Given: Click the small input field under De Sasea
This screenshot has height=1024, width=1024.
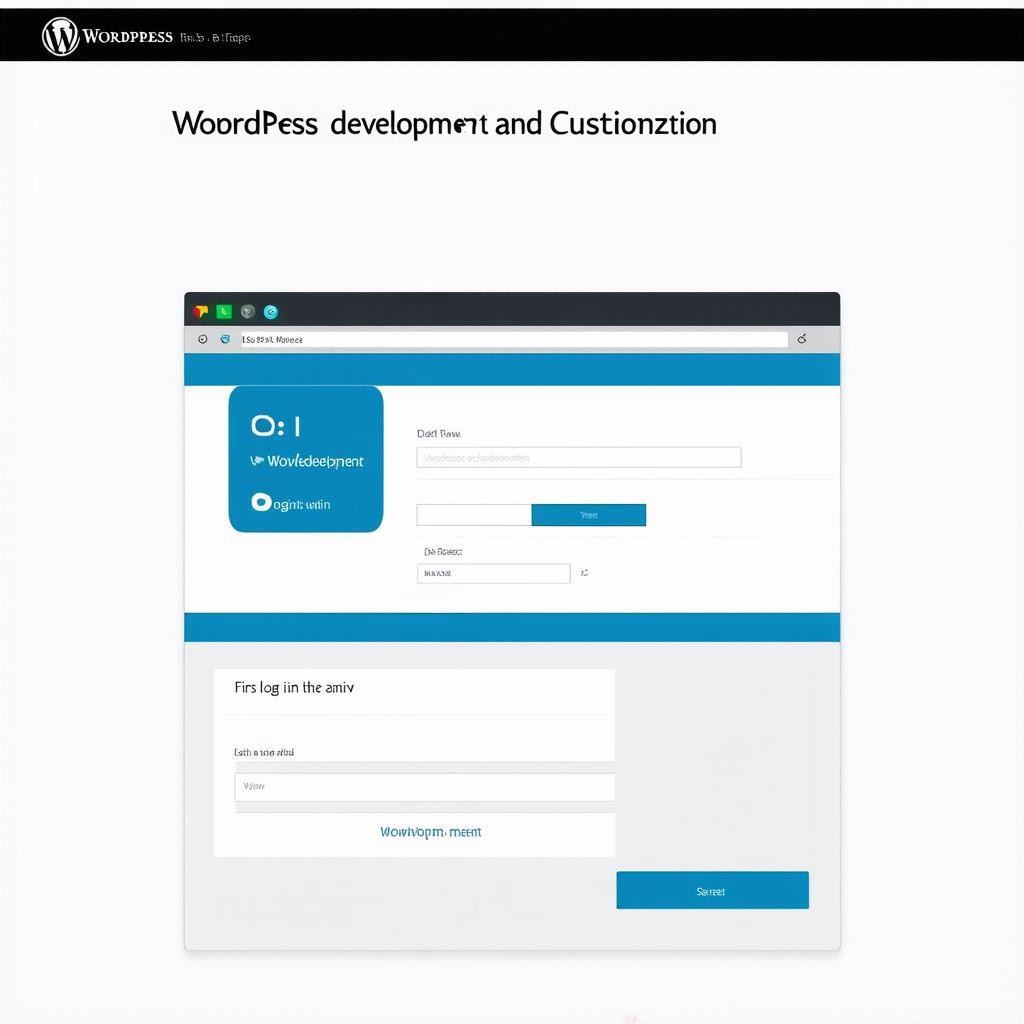Looking at the screenshot, I should tap(493, 574).
